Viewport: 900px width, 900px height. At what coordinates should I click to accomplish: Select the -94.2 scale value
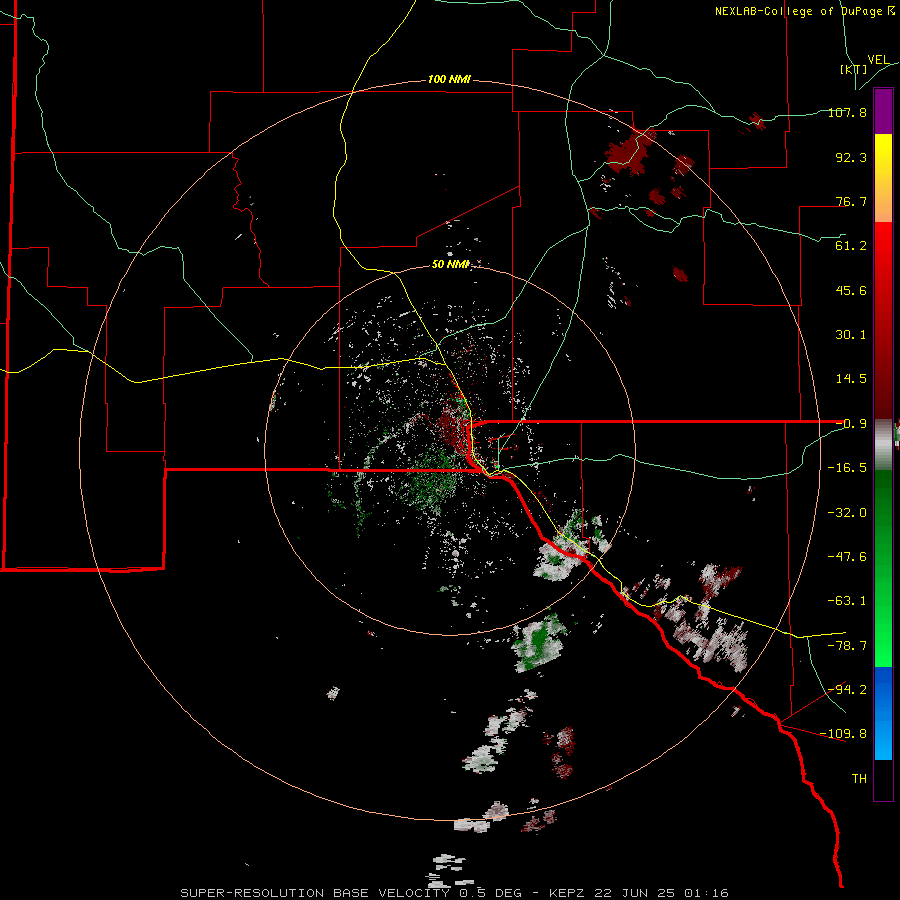[847, 689]
